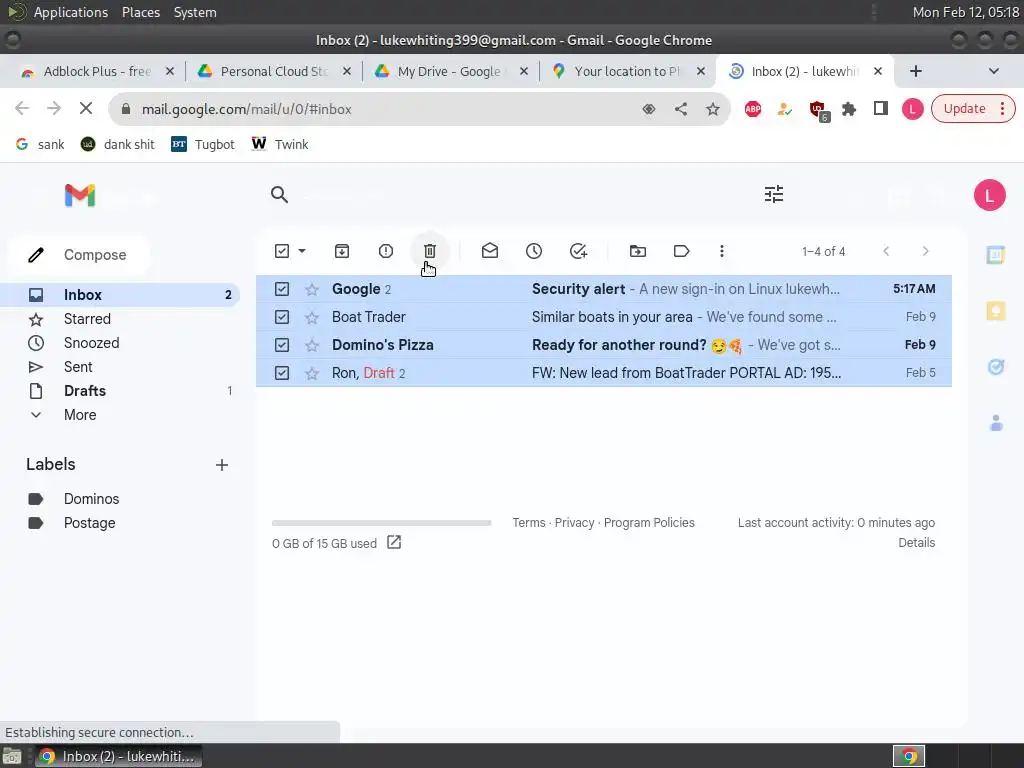1024x768 pixels.
Task: Delete selected emails with trash icon
Action: click(430, 251)
